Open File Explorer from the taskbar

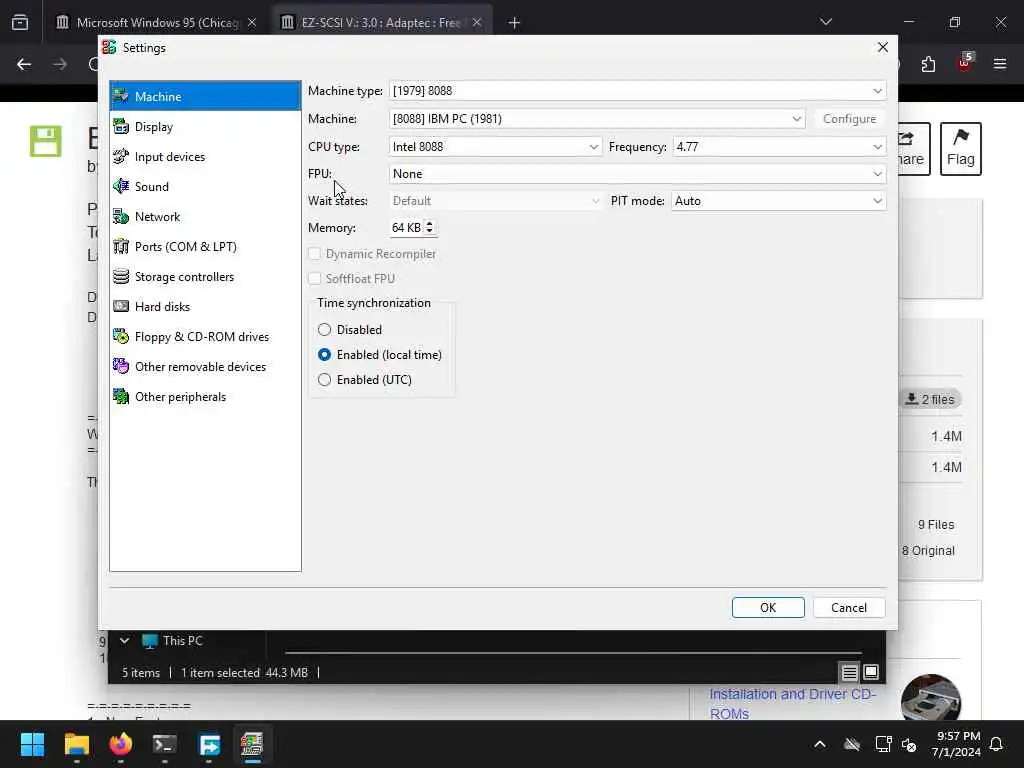pos(76,744)
